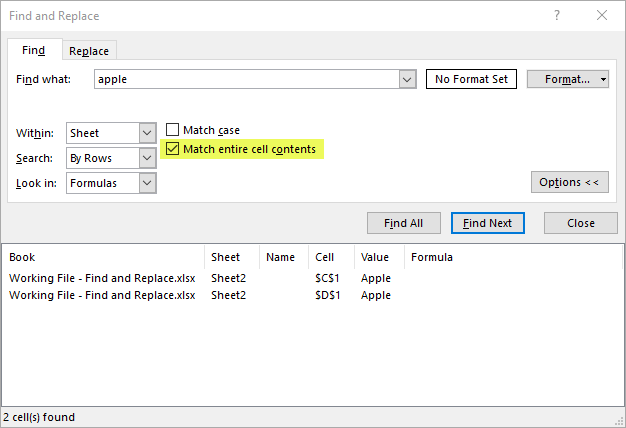
Task: Select the Find tab
Action: 33,50
